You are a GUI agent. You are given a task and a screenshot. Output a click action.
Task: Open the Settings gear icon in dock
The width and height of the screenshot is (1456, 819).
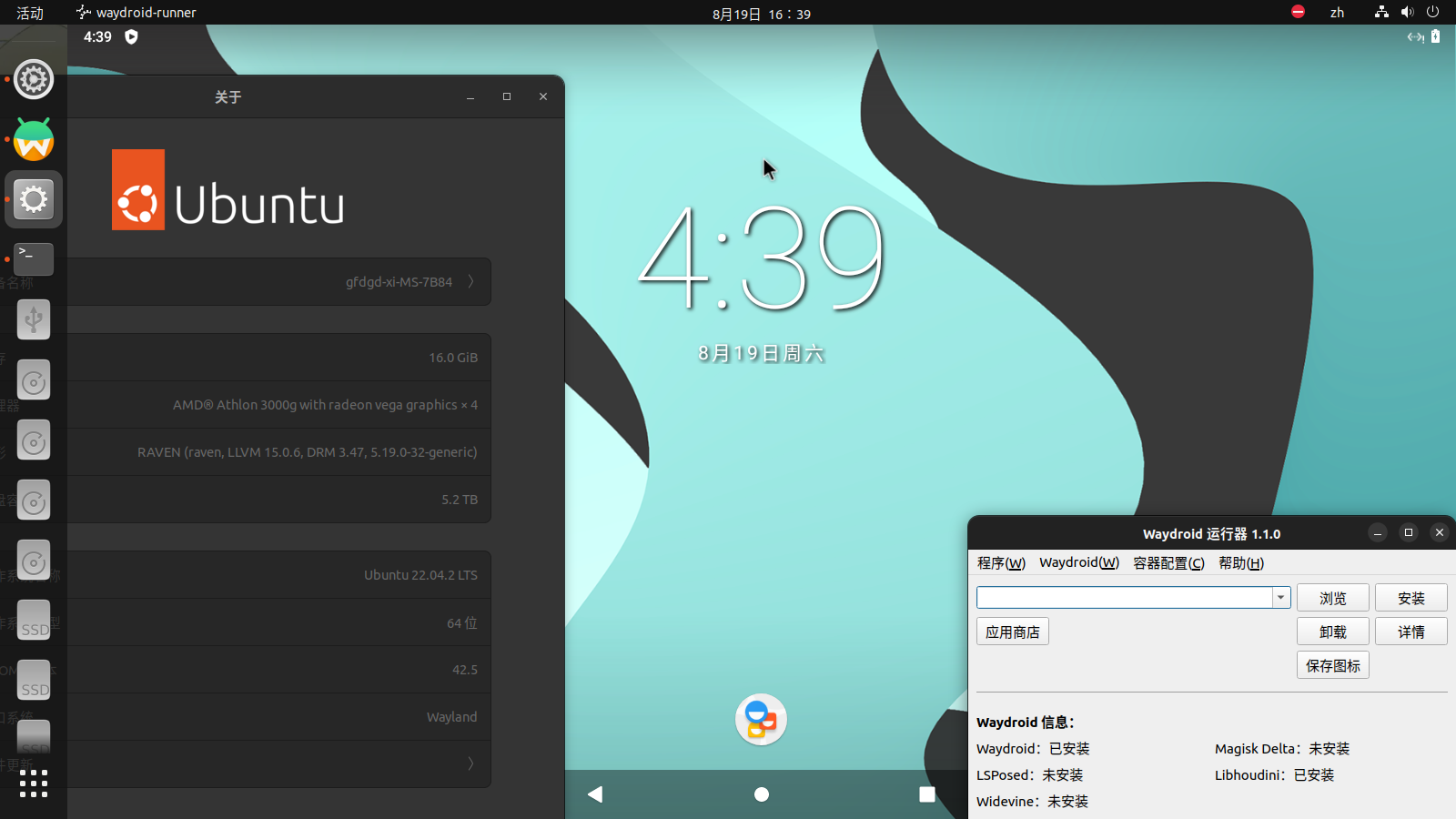34,199
